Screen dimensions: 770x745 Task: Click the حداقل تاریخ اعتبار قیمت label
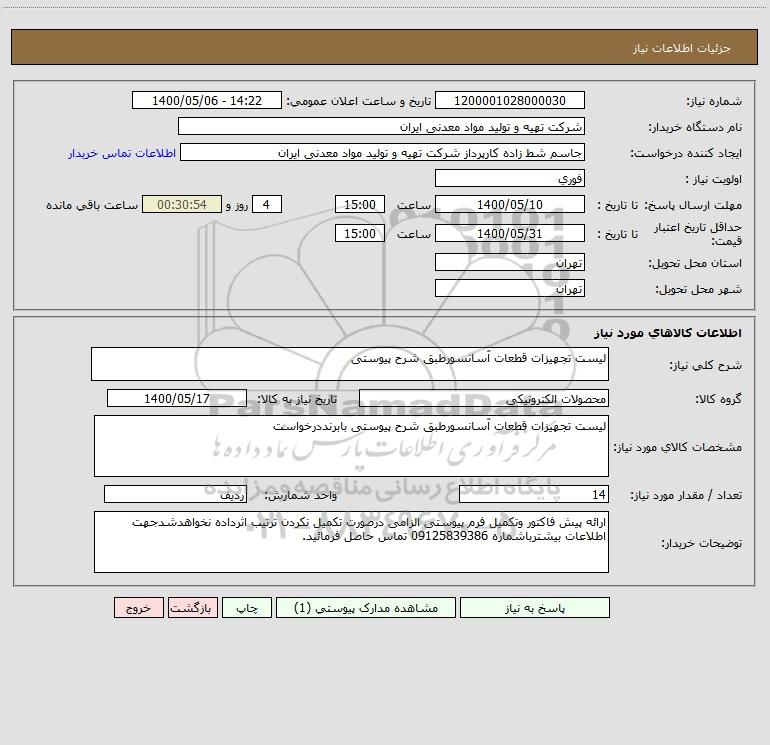[x=697, y=234]
